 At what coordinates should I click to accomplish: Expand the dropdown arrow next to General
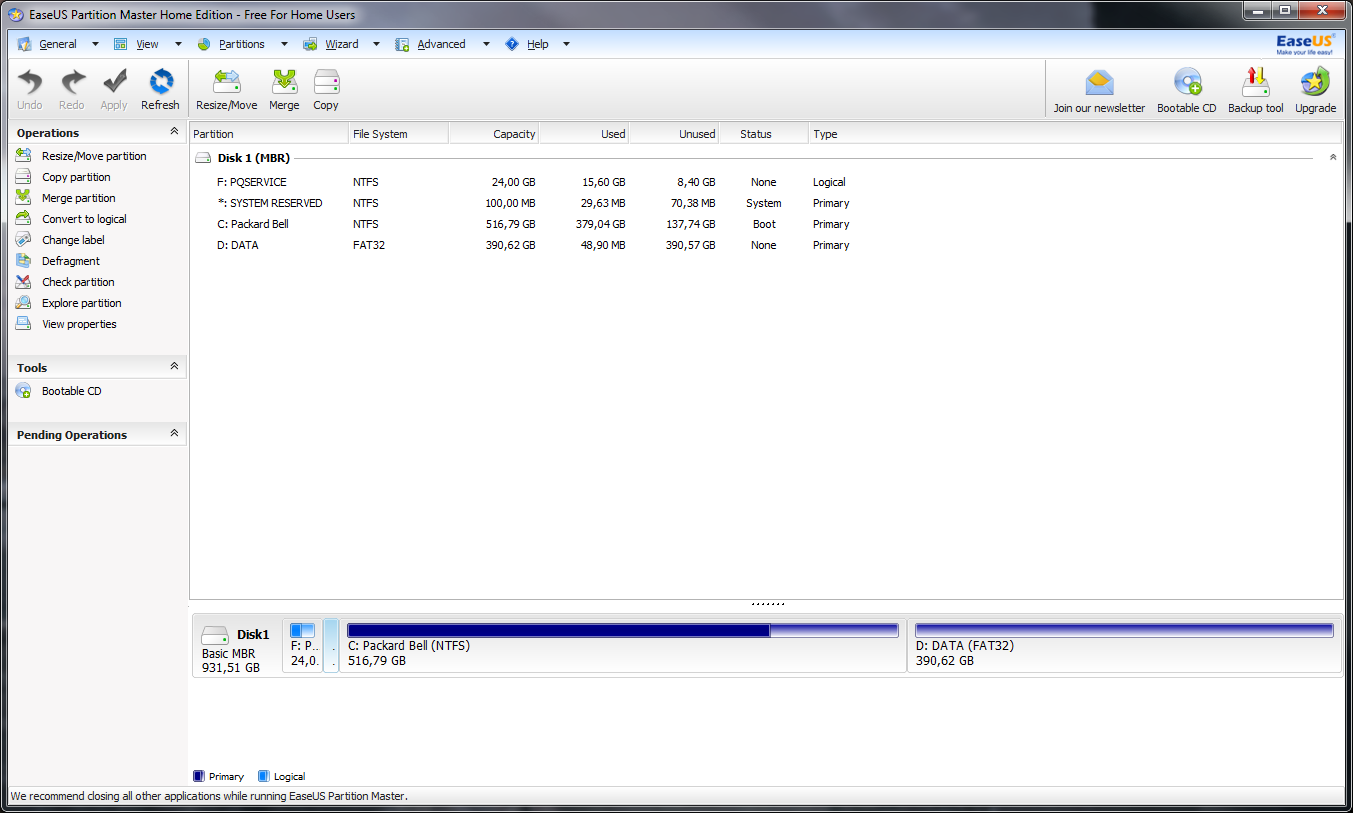(95, 44)
